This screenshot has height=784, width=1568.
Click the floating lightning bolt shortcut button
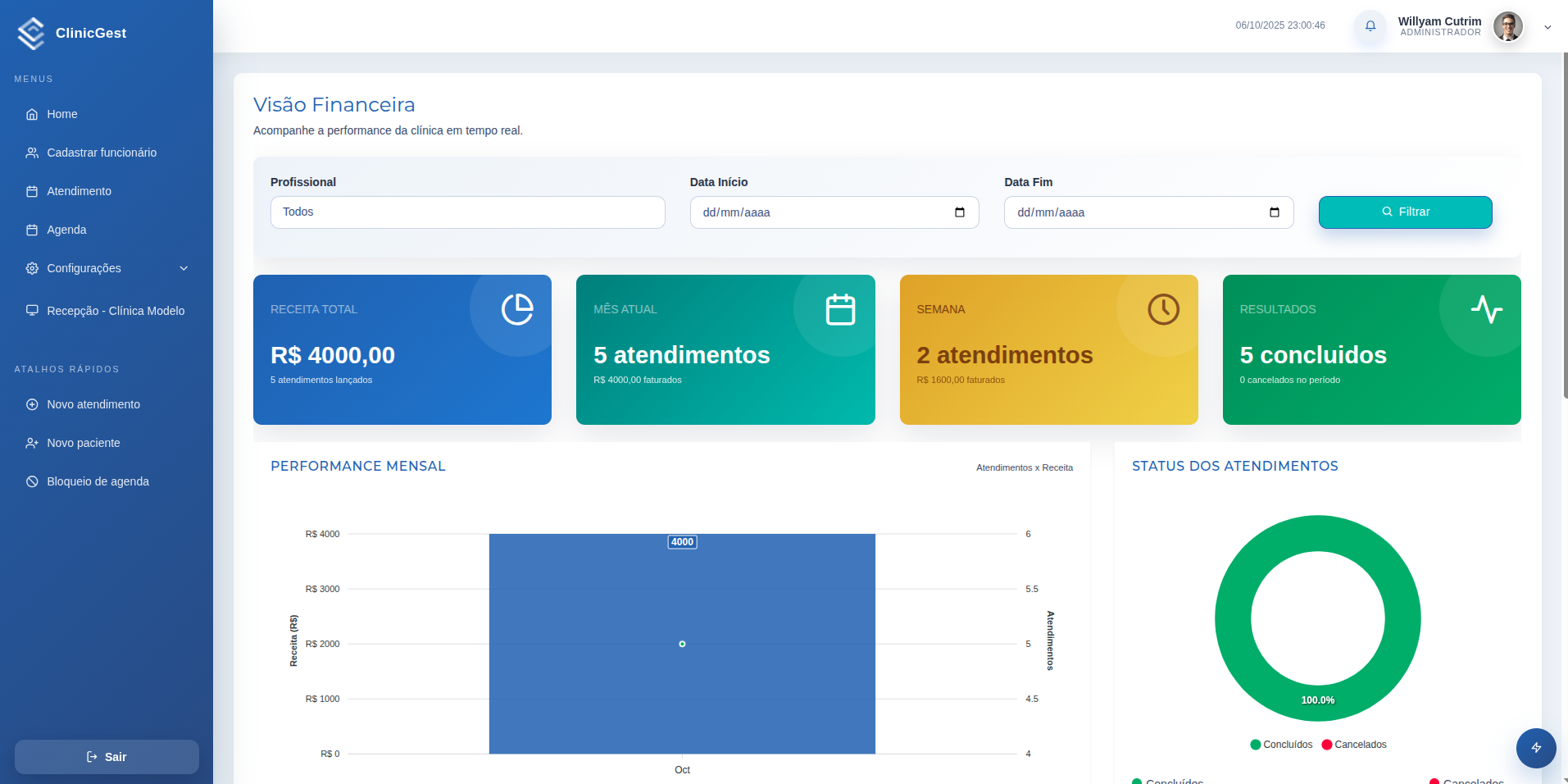1535,747
